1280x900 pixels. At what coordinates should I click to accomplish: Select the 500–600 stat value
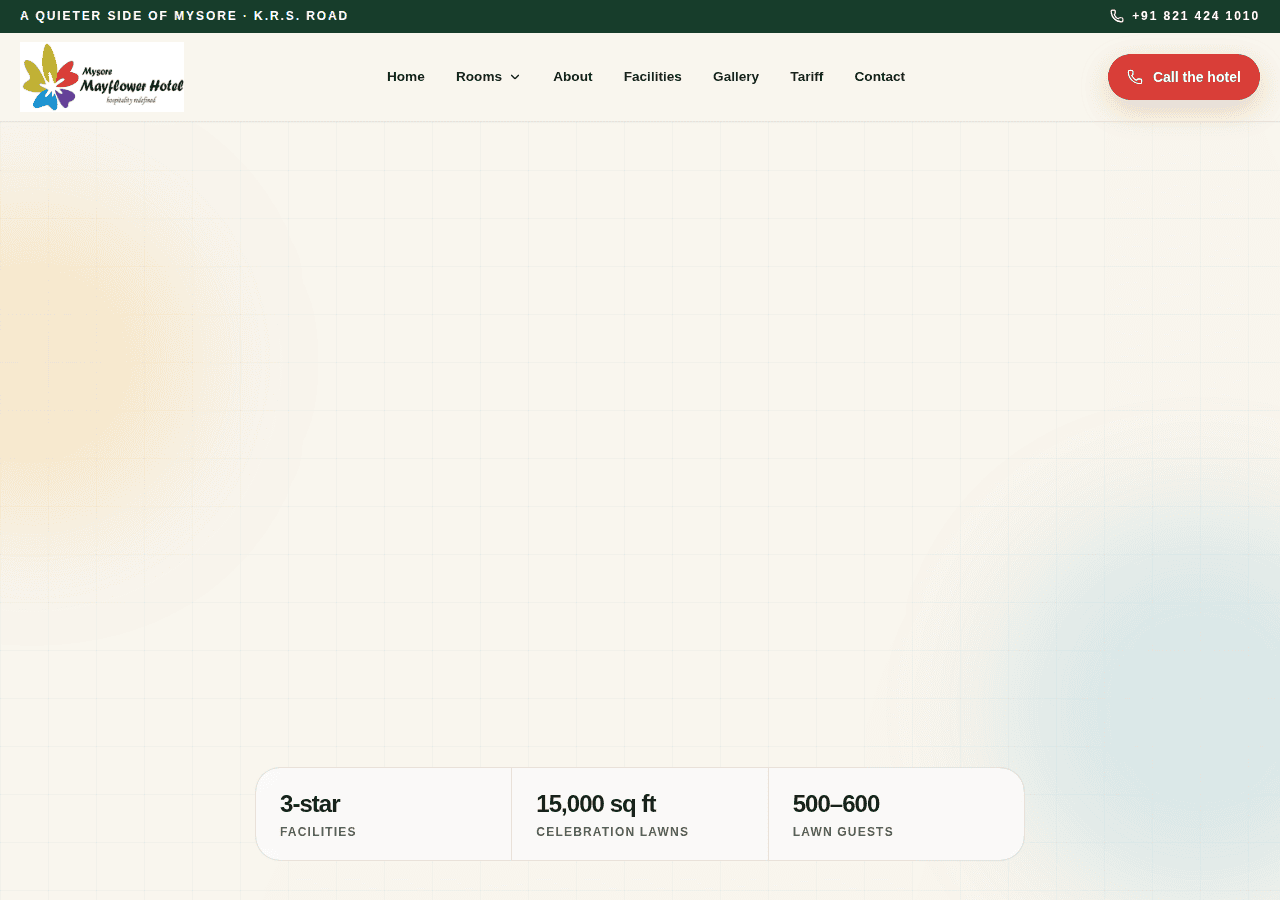(x=836, y=804)
